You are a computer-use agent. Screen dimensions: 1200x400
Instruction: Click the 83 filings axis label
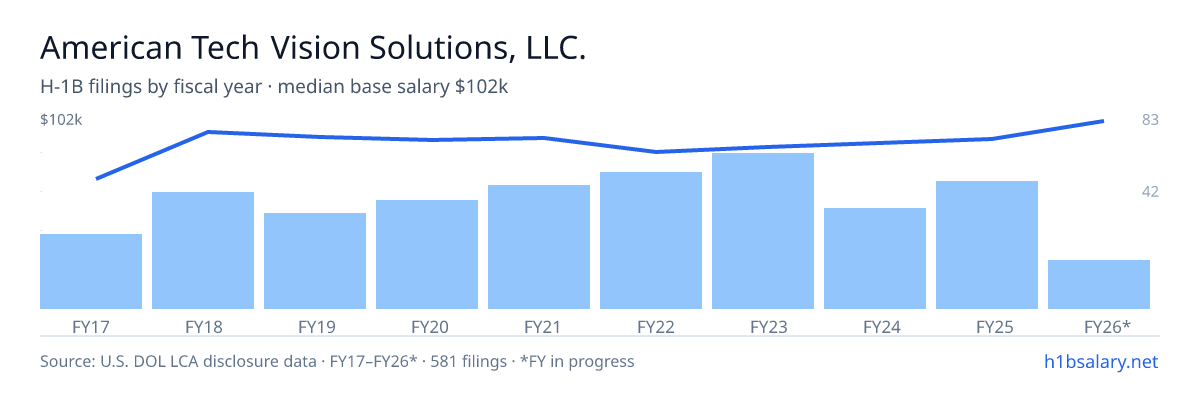pyautogui.click(x=1150, y=120)
